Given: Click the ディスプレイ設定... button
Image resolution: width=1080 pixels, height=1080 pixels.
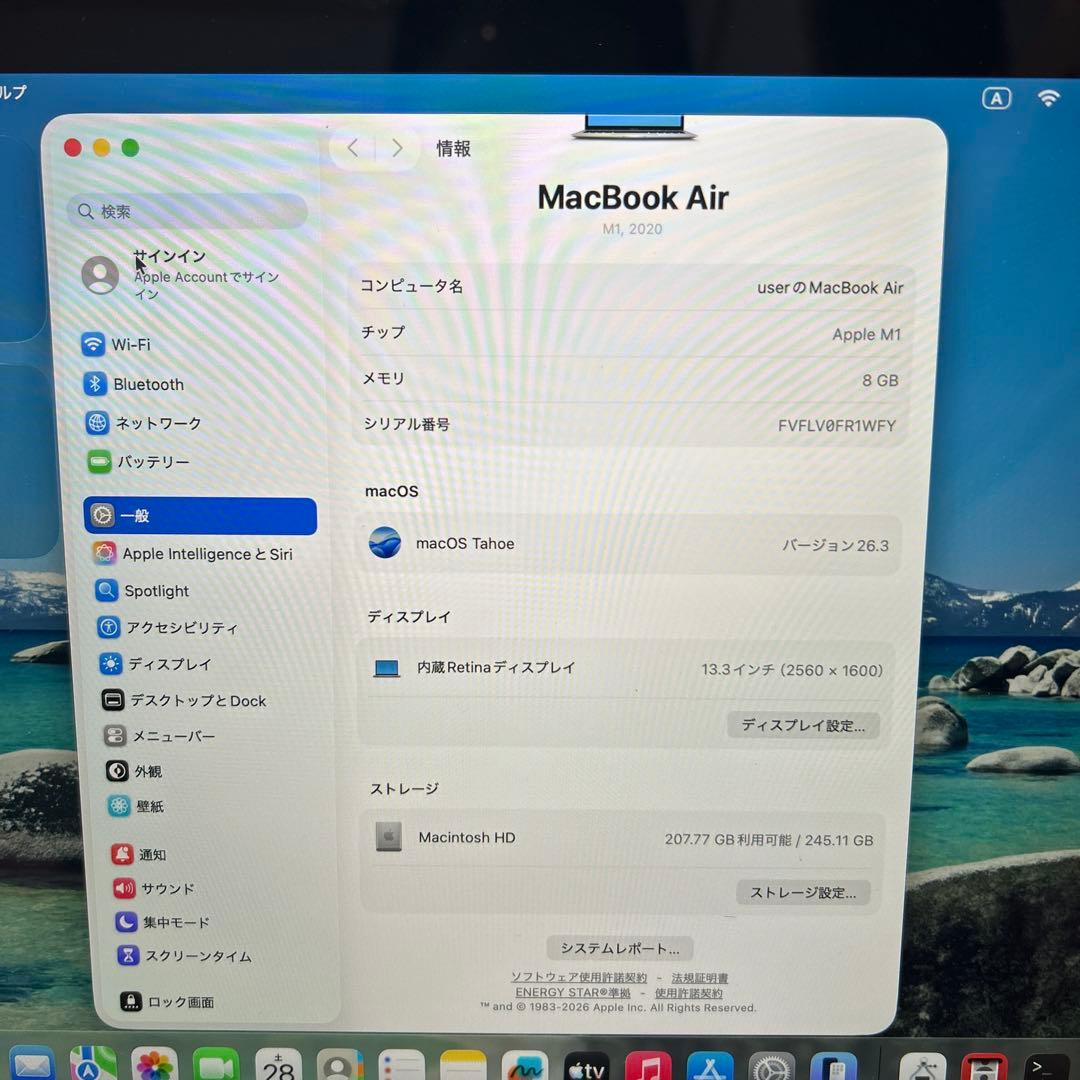Looking at the screenshot, I should (x=803, y=725).
